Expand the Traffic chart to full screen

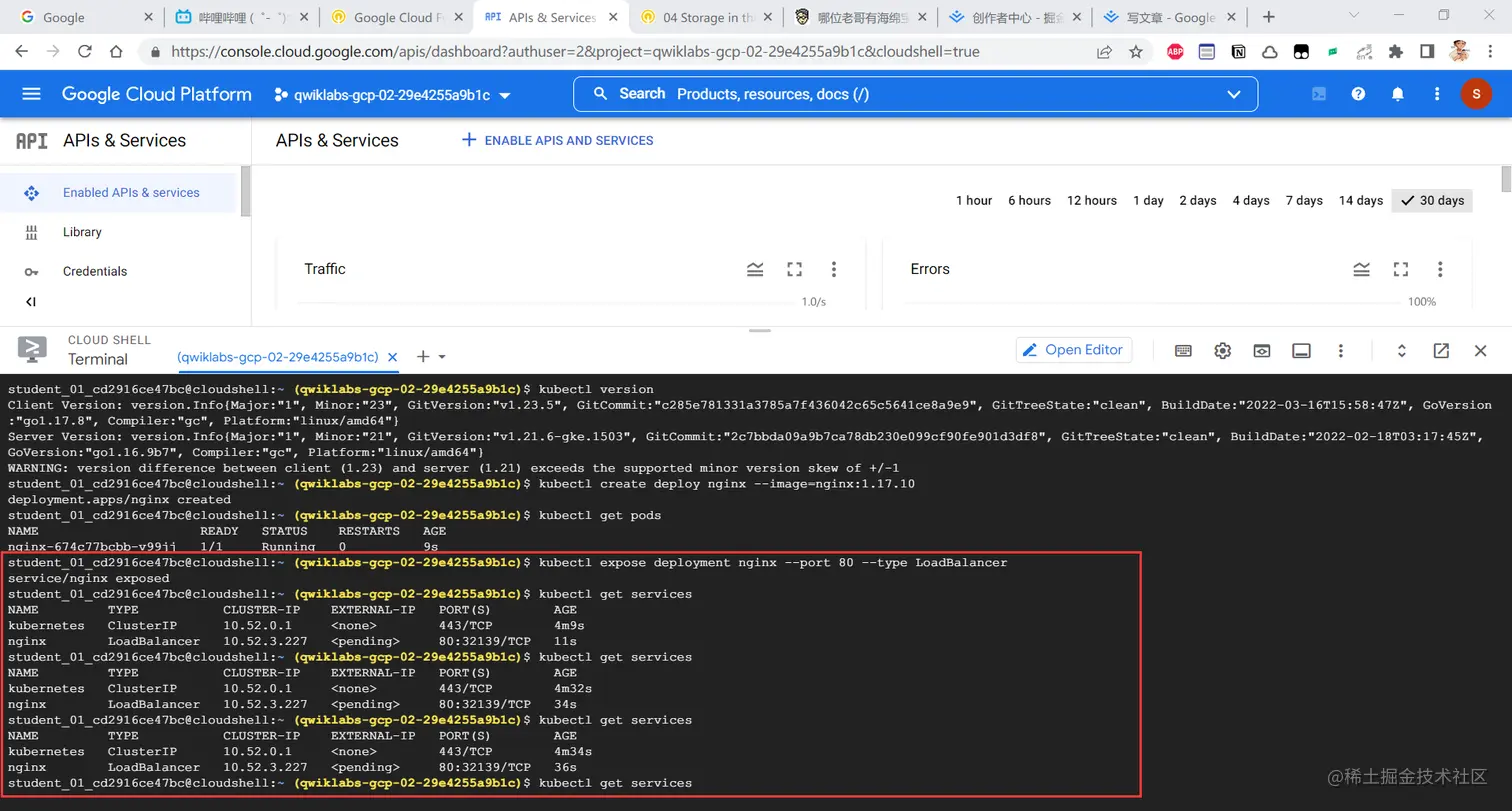(794, 269)
